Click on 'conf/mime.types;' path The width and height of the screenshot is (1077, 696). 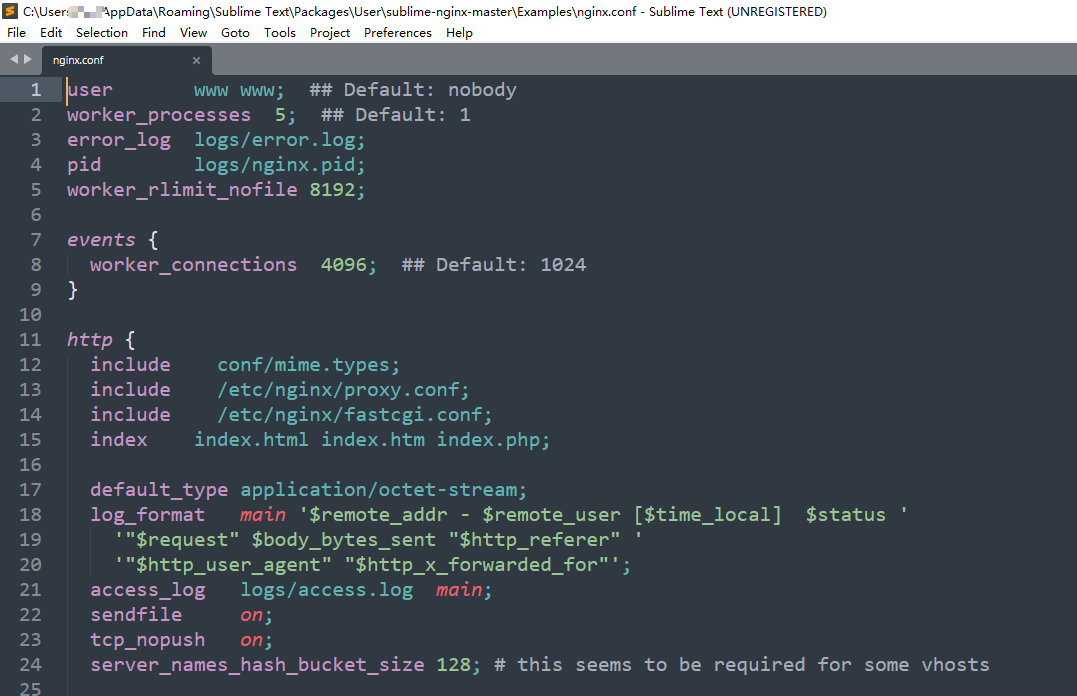tap(308, 365)
